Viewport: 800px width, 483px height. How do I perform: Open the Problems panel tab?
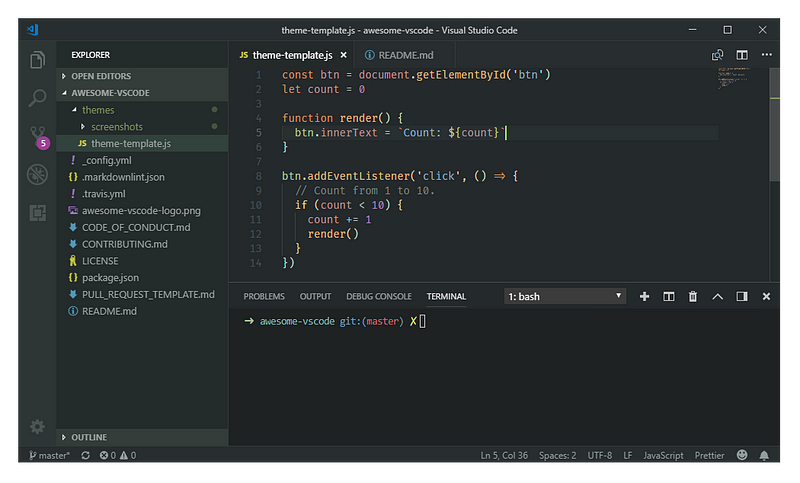pyautogui.click(x=264, y=296)
